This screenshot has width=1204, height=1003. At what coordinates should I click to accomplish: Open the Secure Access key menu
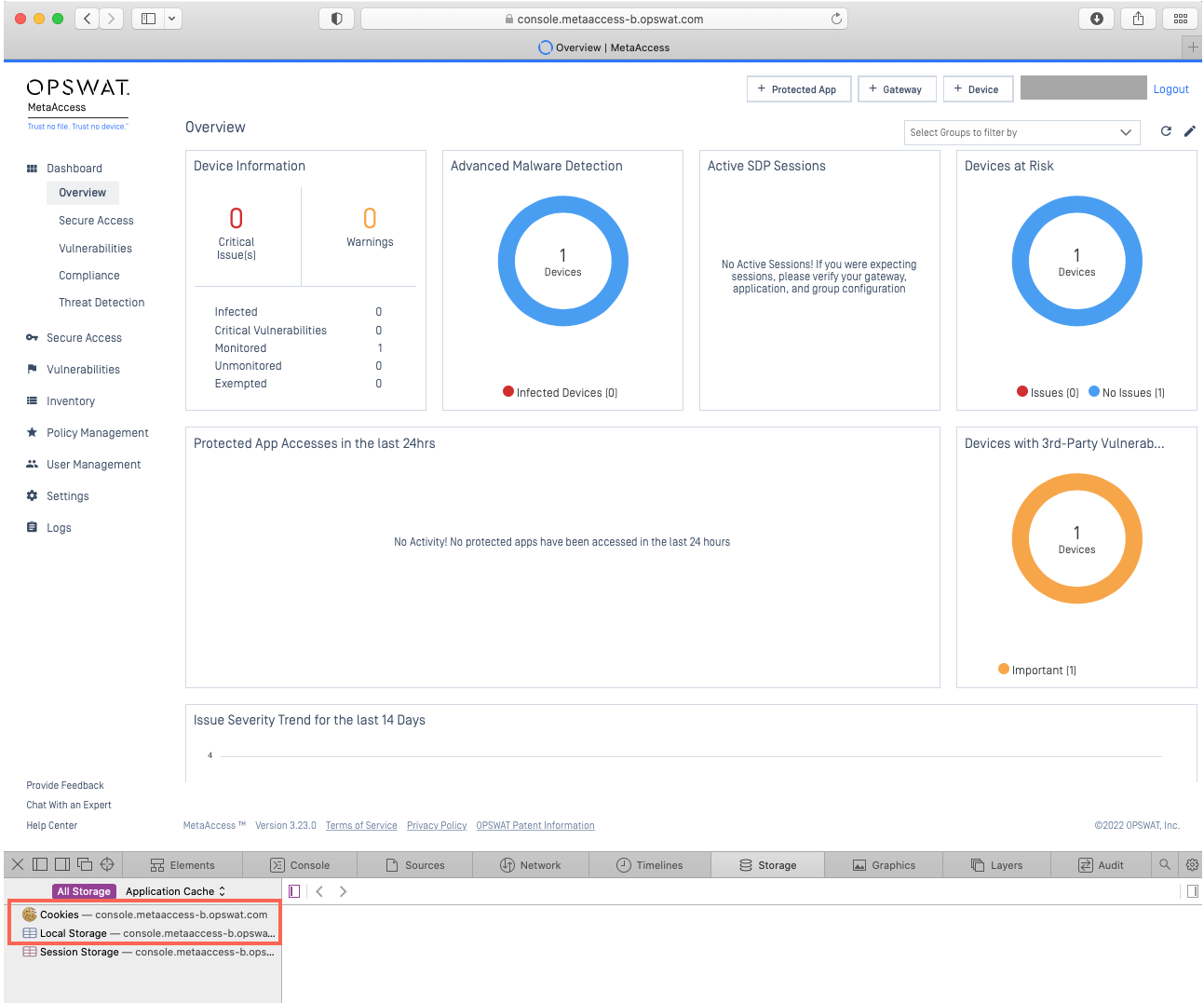[74, 338]
